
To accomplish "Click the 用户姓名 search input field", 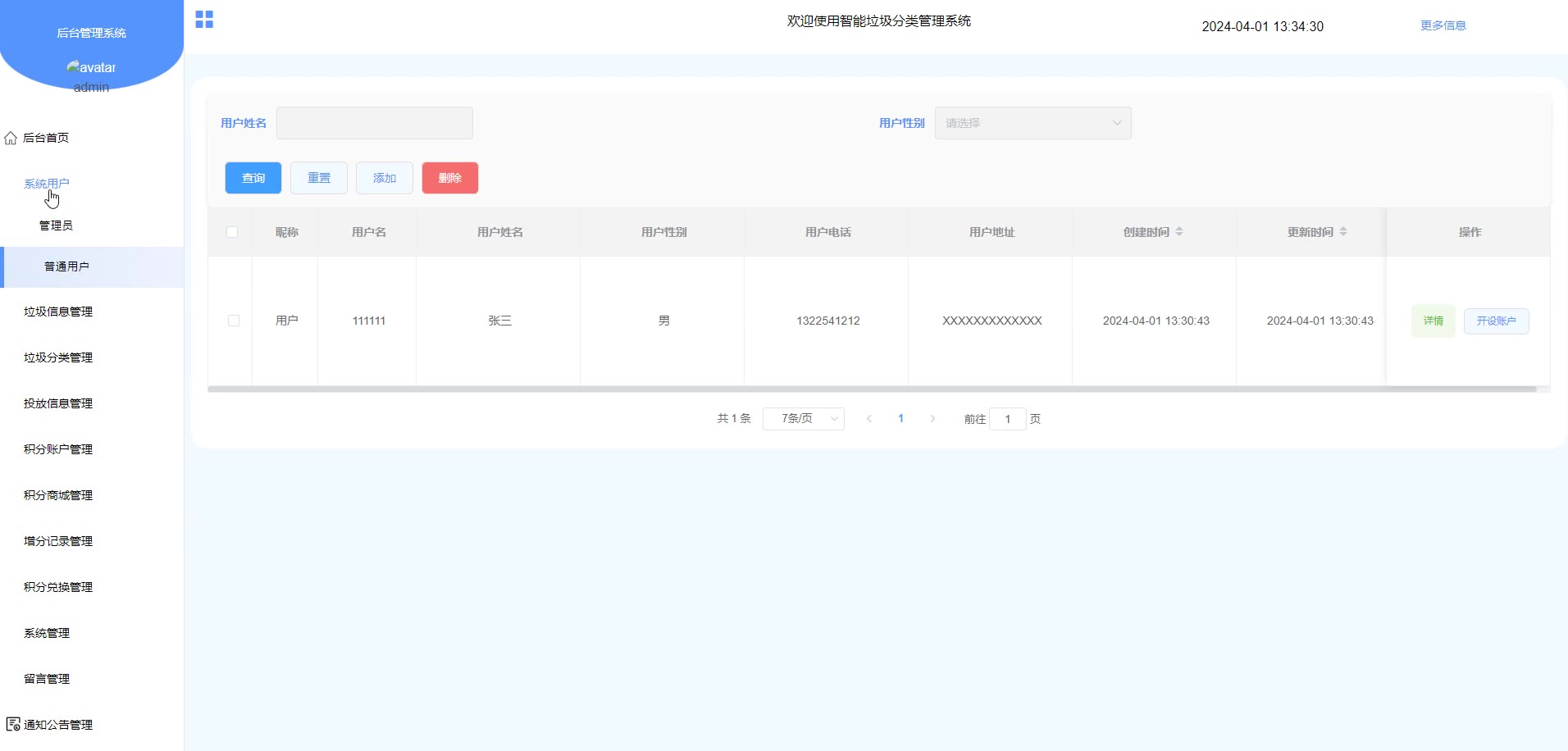I will coord(375,123).
